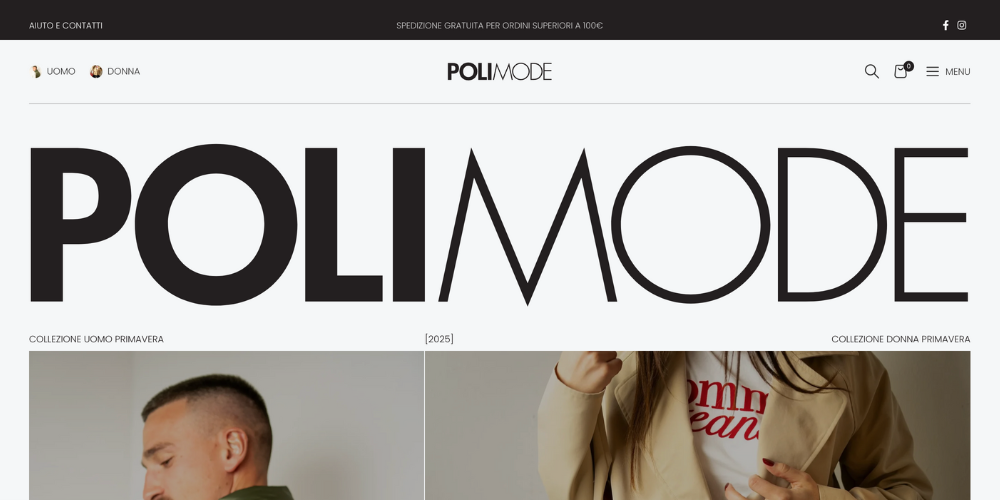This screenshot has width=1000, height=500.
Task: Click the [2025] label
Action: [x=439, y=339]
